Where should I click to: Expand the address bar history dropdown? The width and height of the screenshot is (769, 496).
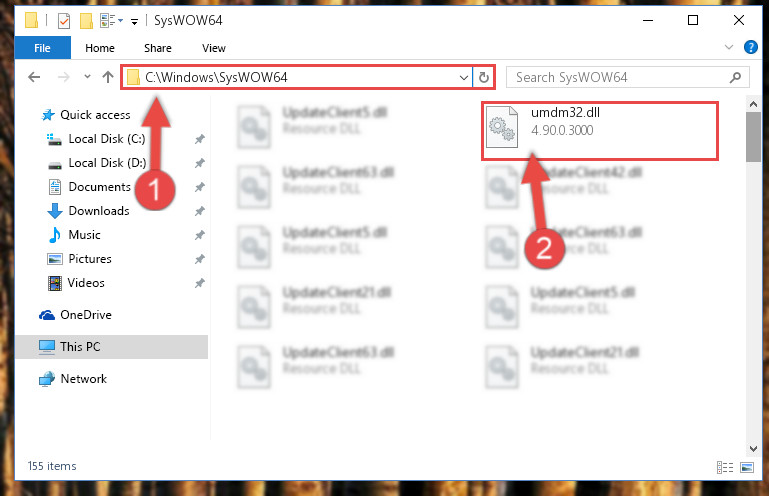pyautogui.click(x=463, y=78)
